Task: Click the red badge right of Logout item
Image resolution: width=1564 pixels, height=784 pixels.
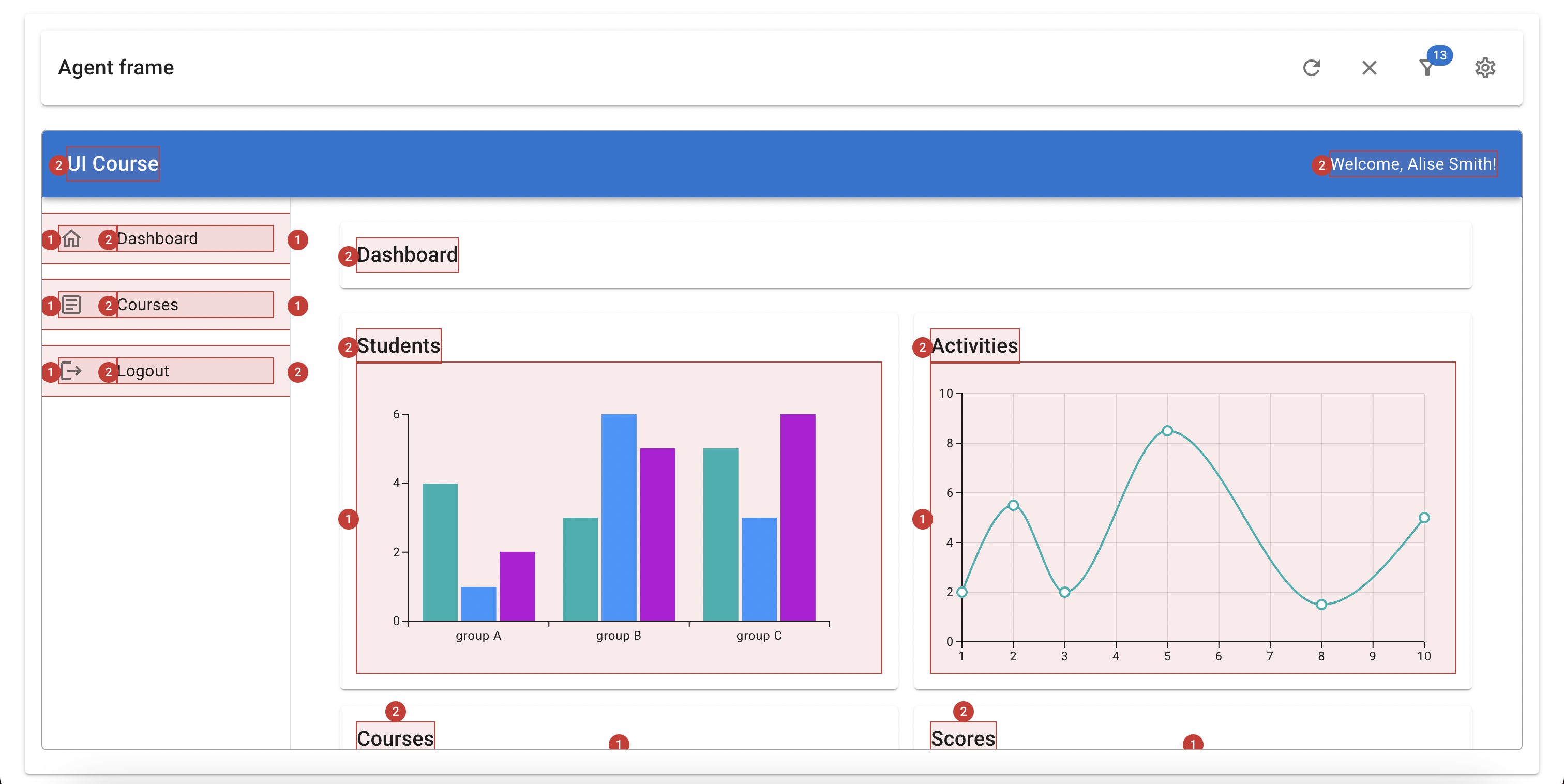Action: click(297, 372)
